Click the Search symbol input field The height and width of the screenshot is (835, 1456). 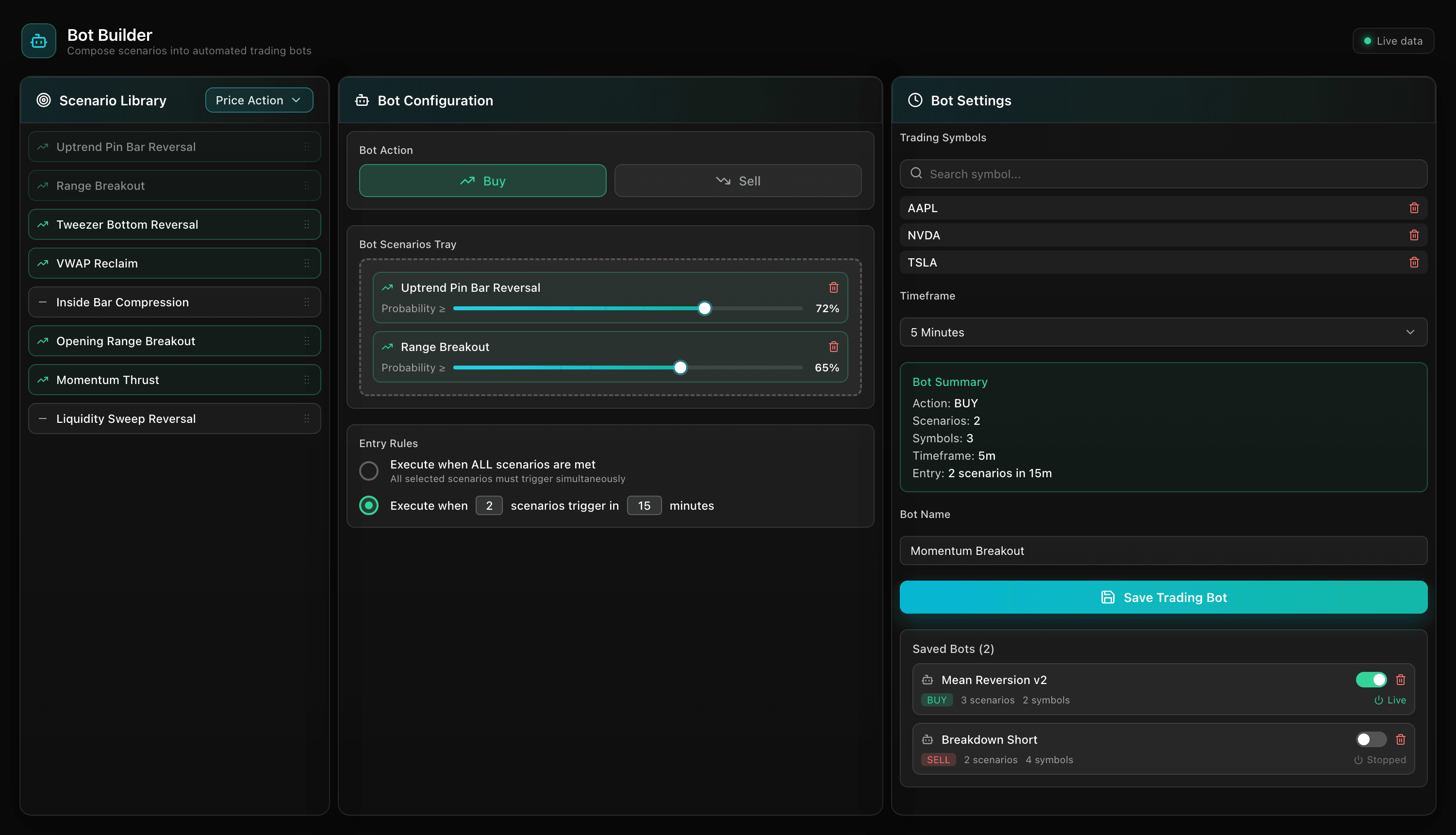pyautogui.click(x=1163, y=174)
